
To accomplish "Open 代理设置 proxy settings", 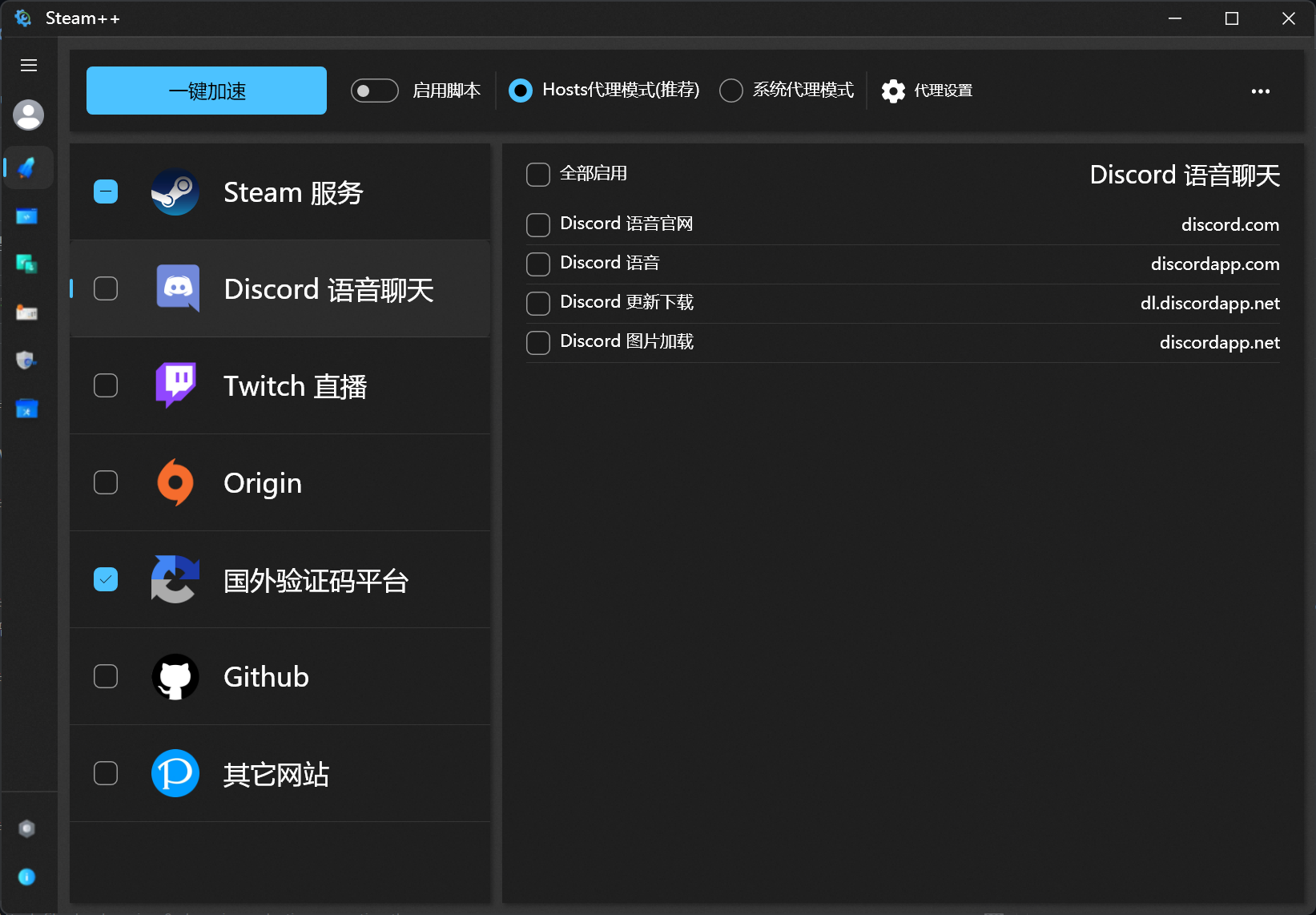I will point(928,91).
